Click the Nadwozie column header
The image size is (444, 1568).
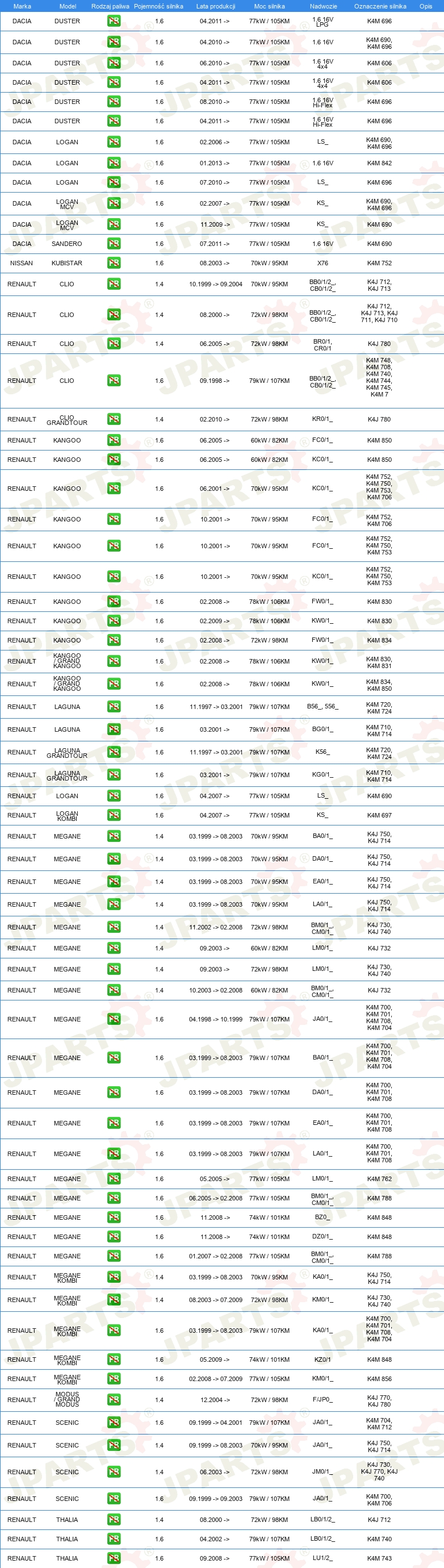[x=324, y=6]
